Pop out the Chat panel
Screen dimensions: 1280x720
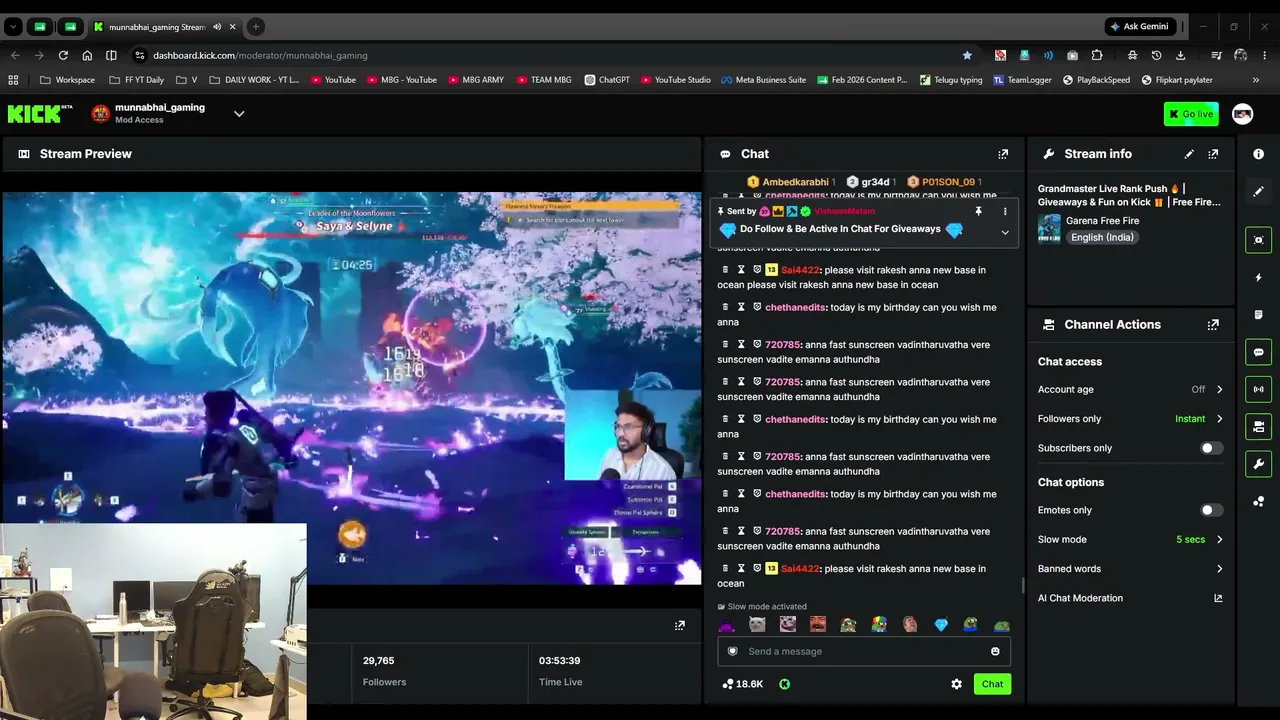(x=1003, y=154)
